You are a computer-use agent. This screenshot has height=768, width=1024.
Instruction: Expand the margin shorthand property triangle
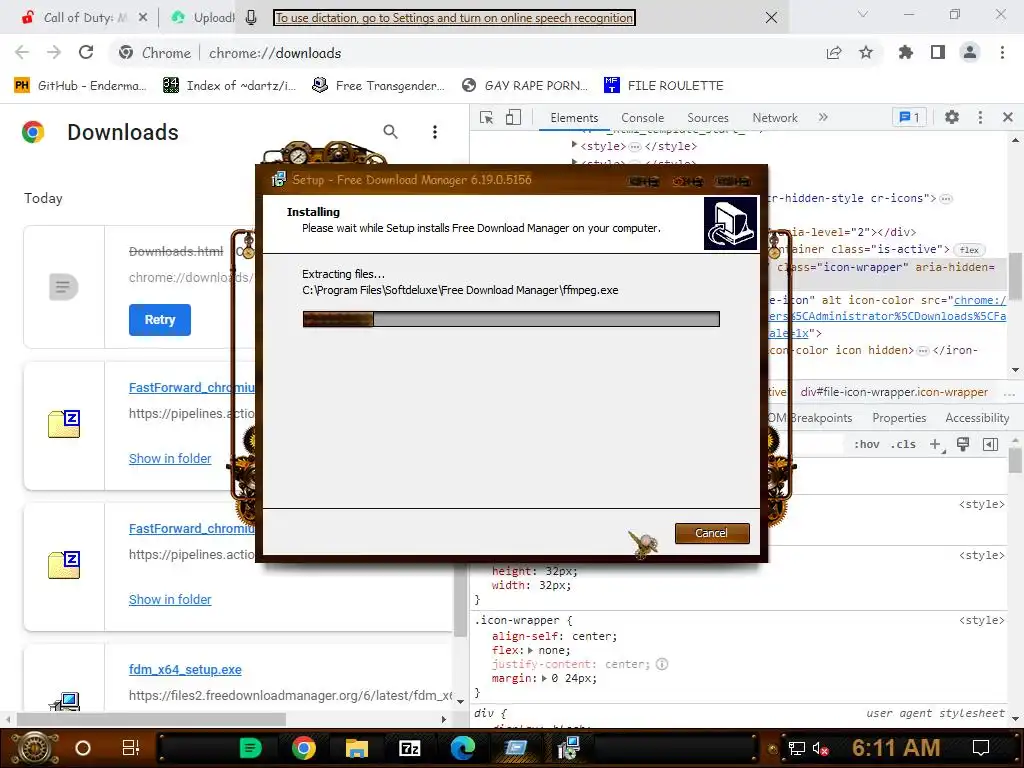point(544,679)
